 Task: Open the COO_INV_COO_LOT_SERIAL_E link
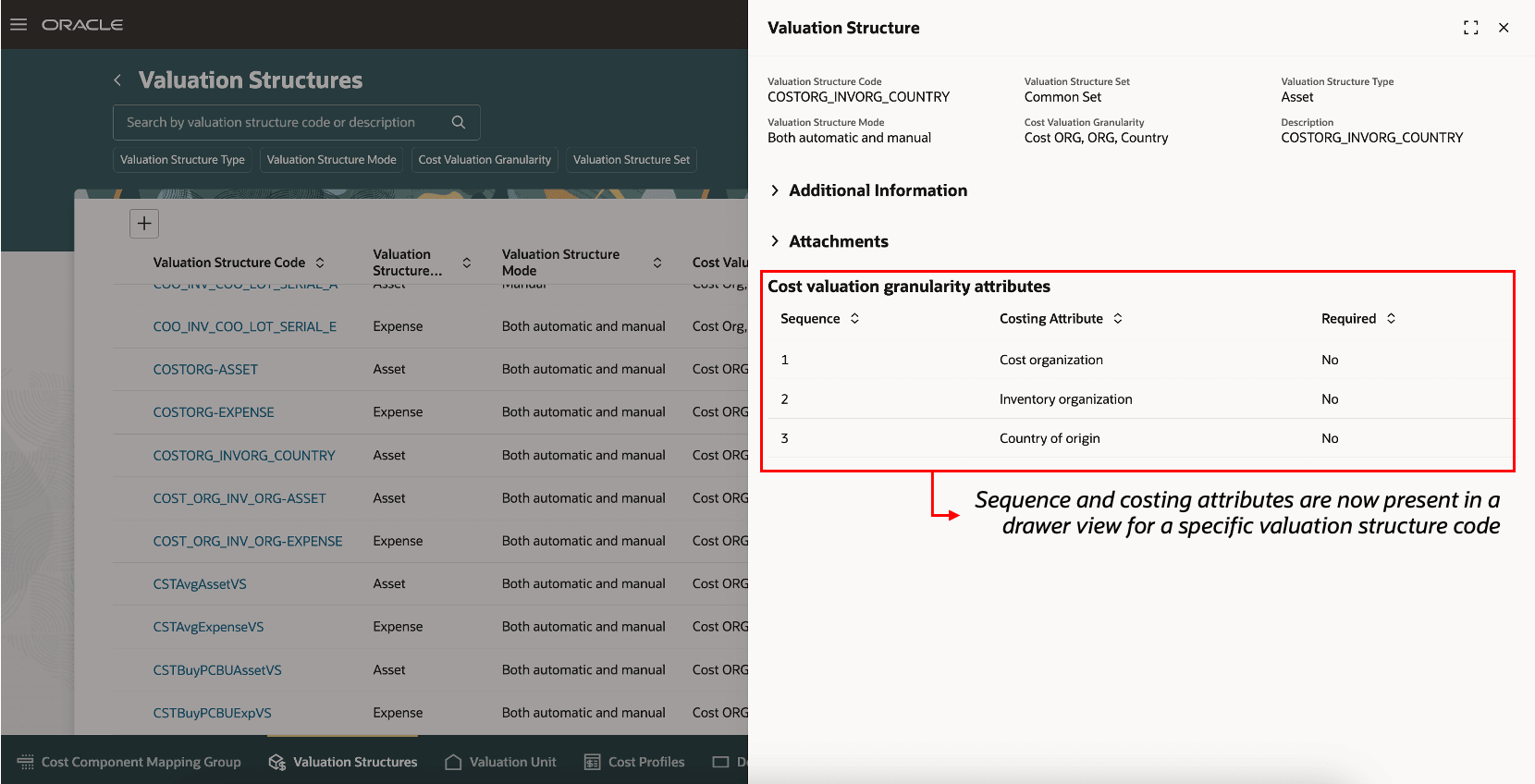pos(244,326)
